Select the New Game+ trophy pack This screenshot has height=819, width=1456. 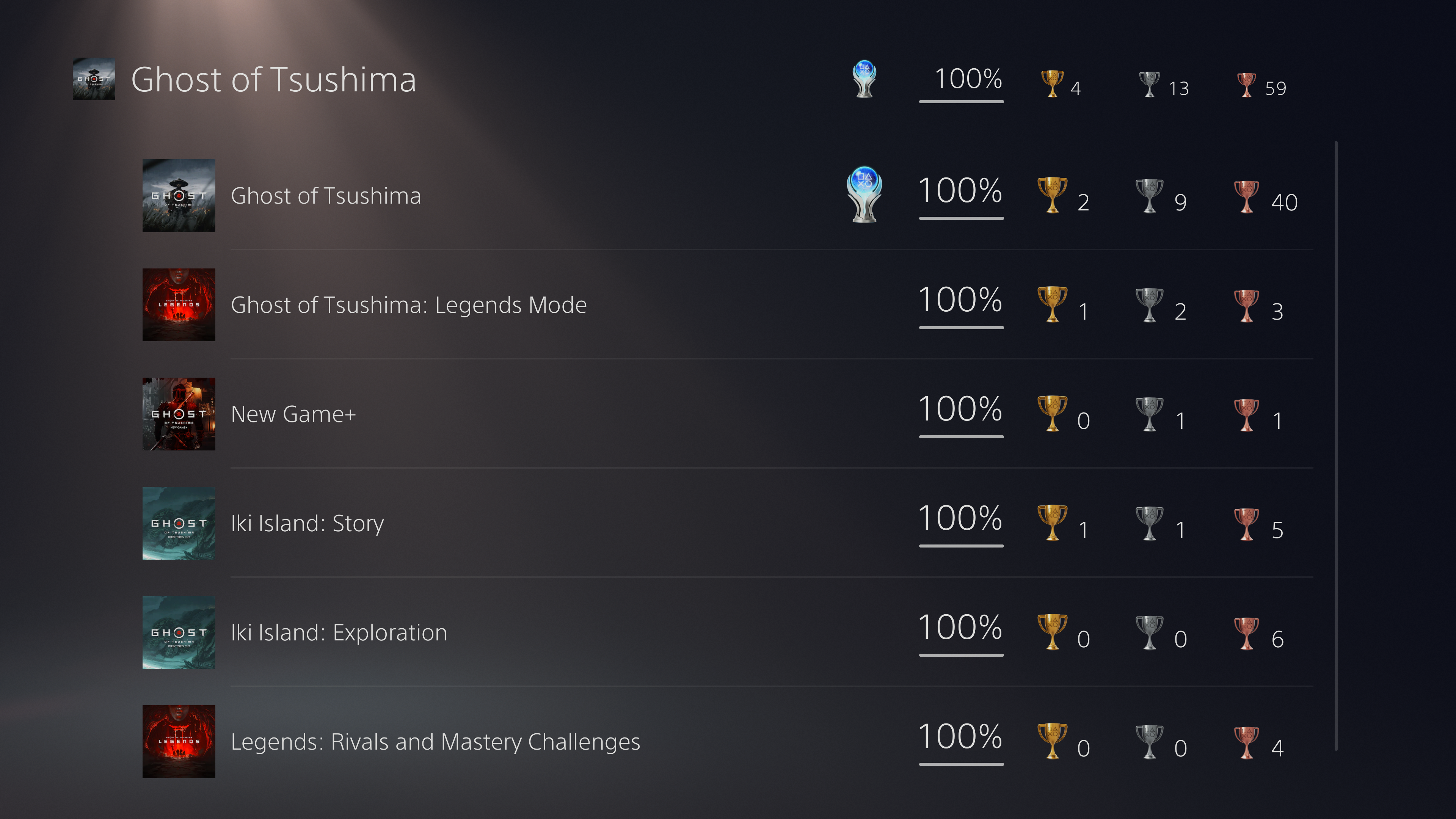(293, 414)
